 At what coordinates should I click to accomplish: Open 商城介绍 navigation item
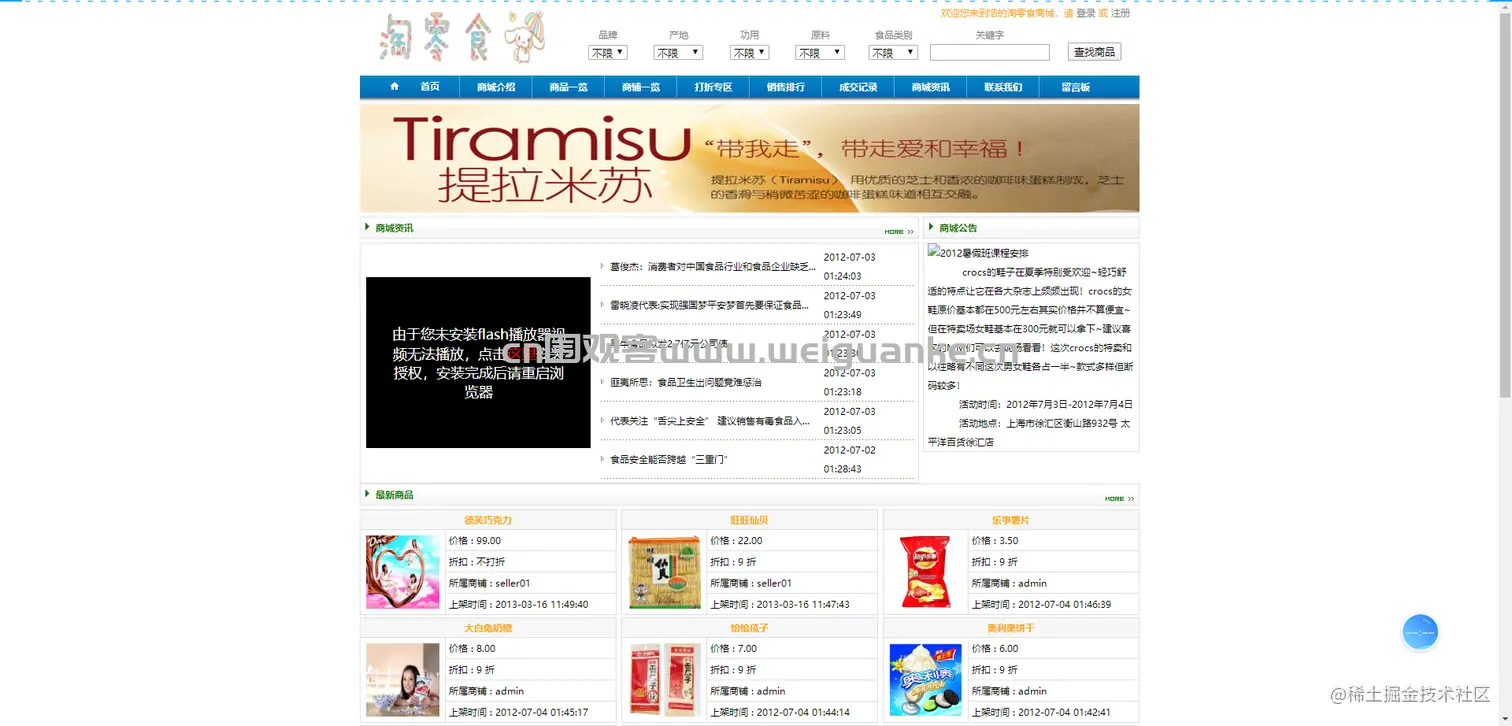[x=496, y=87]
